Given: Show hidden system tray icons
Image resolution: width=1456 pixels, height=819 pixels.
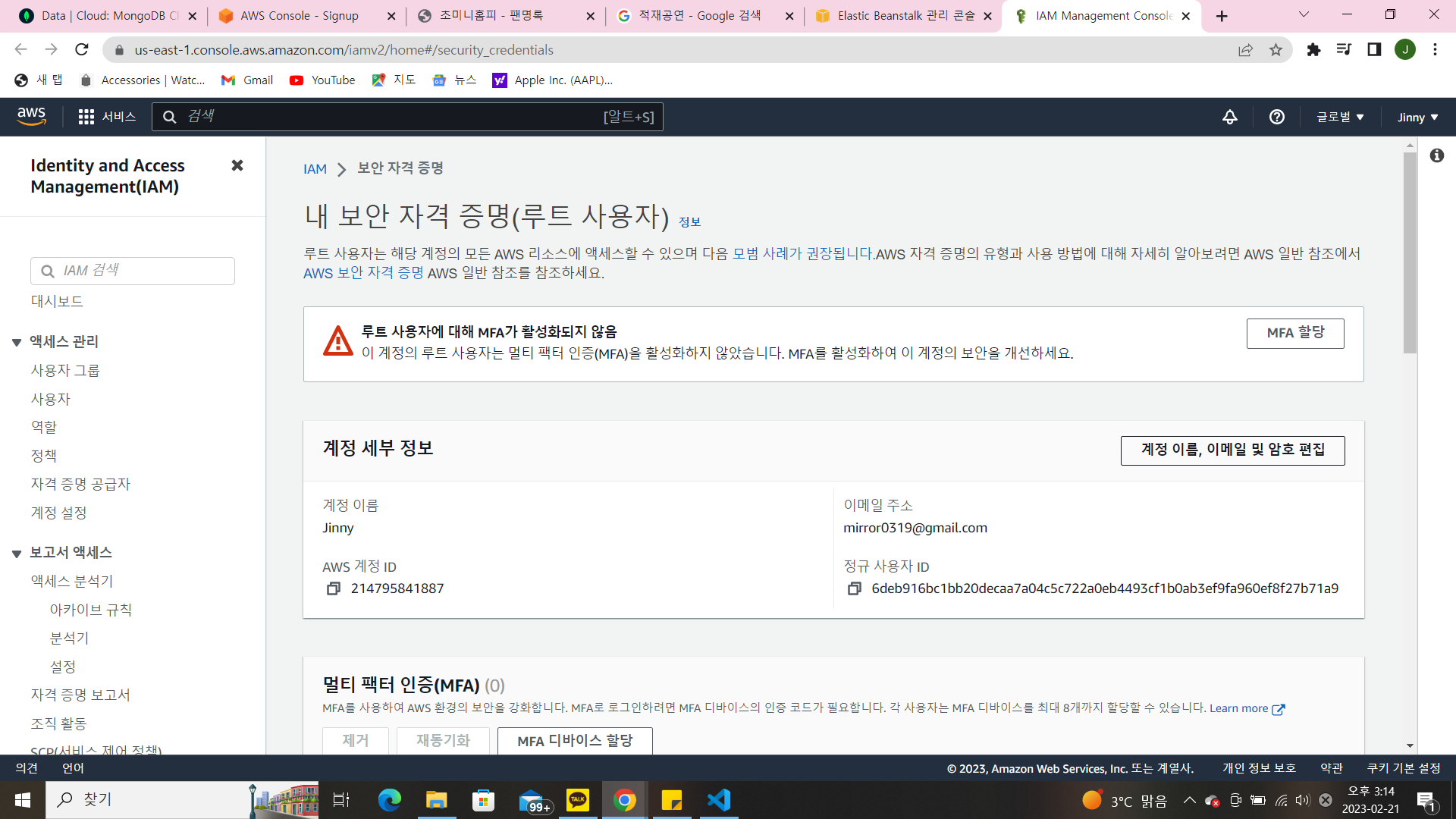Looking at the screenshot, I should [1189, 800].
